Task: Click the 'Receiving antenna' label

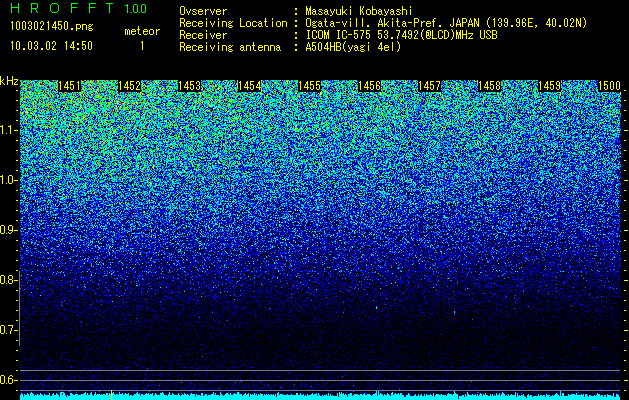Action: (230, 47)
